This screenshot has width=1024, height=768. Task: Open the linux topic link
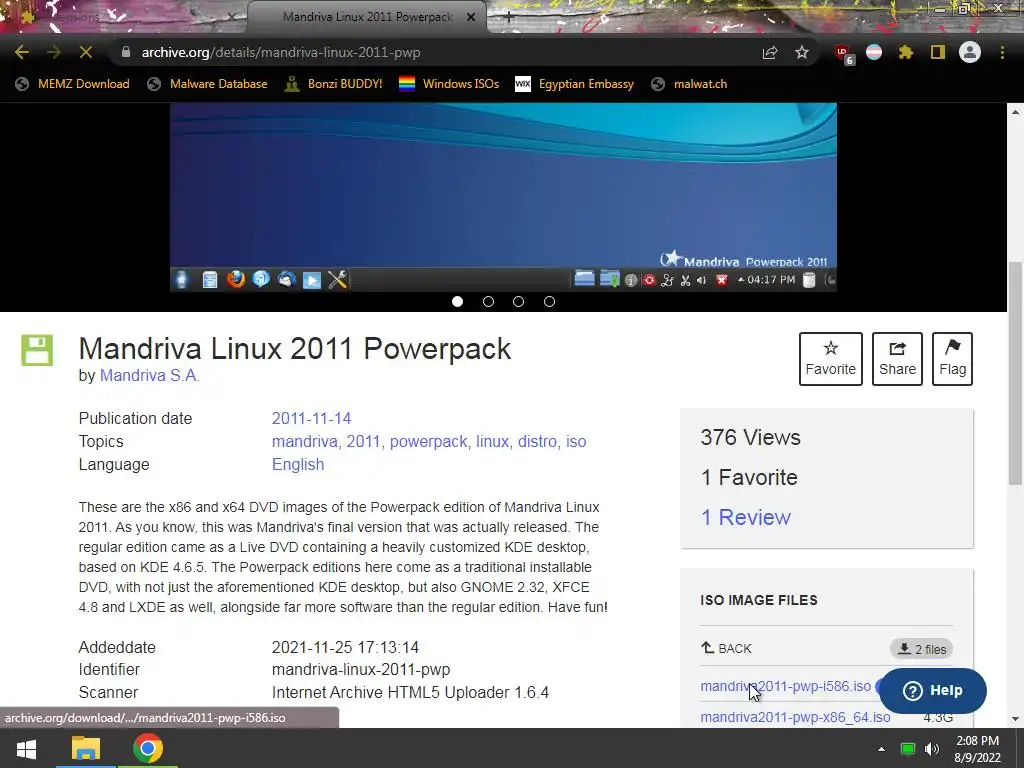pyautogui.click(x=492, y=441)
